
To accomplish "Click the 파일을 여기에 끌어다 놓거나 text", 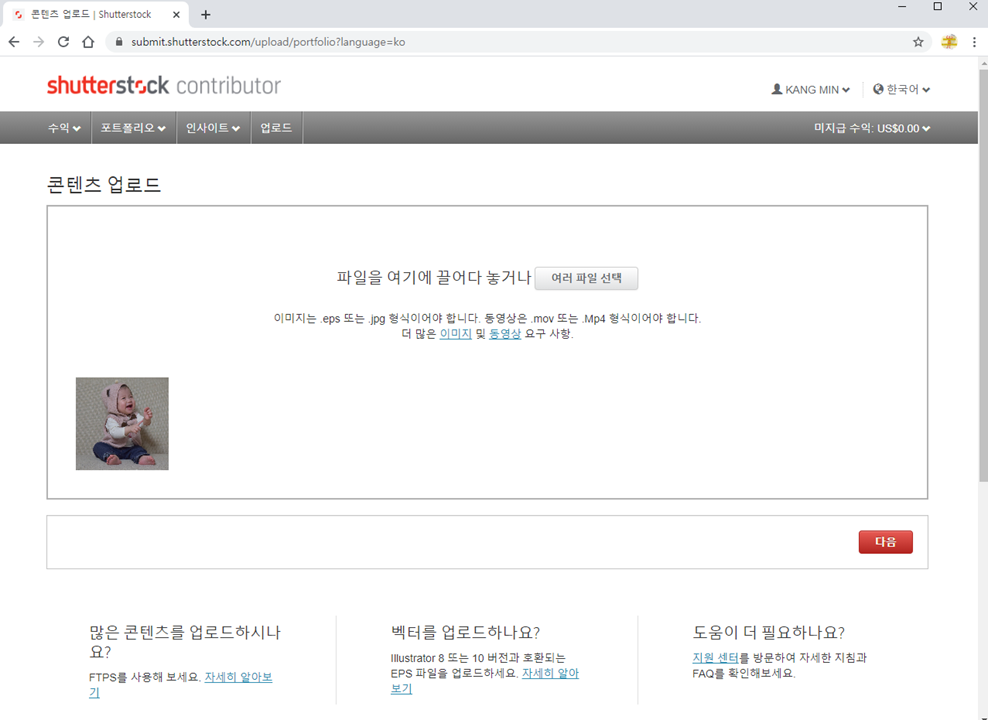I will click(x=434, y=278).
